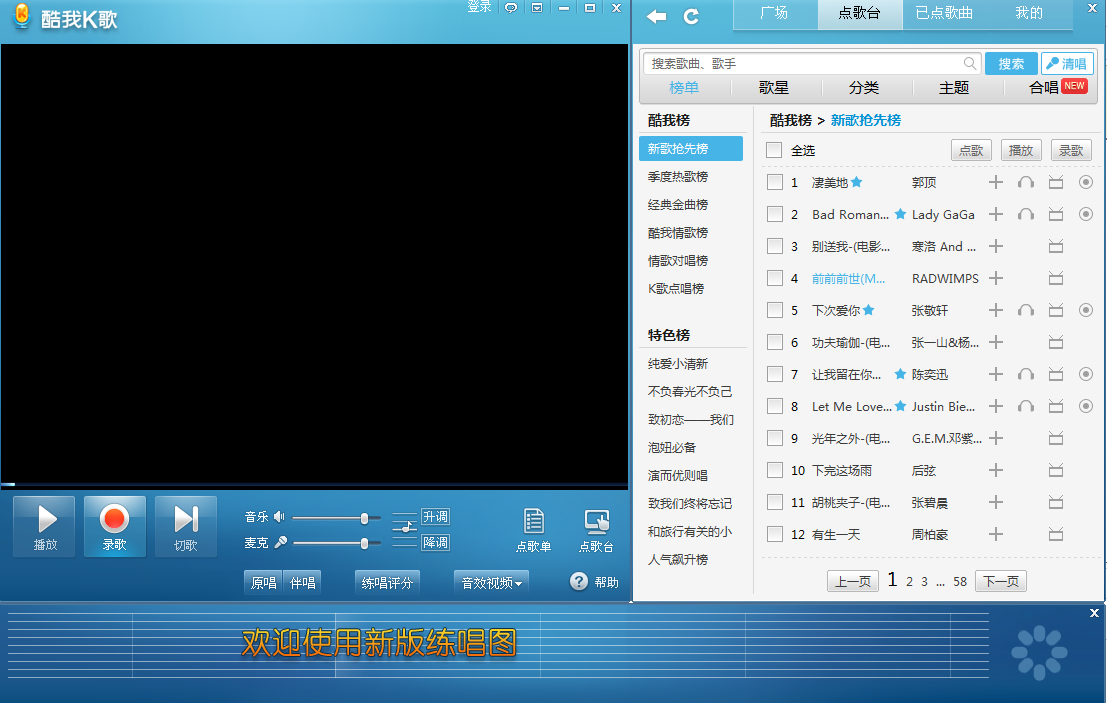Switch to the 歌星 tab
1107x703 pixels.
772,88
